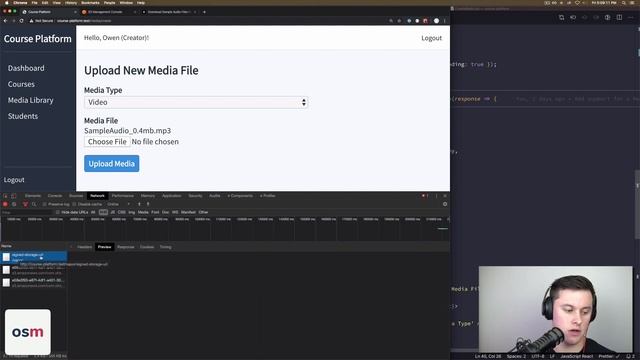This screenshot has width=640, height=360.
Task: Click the editor split editor icon
Action: [x=619, y=18]
